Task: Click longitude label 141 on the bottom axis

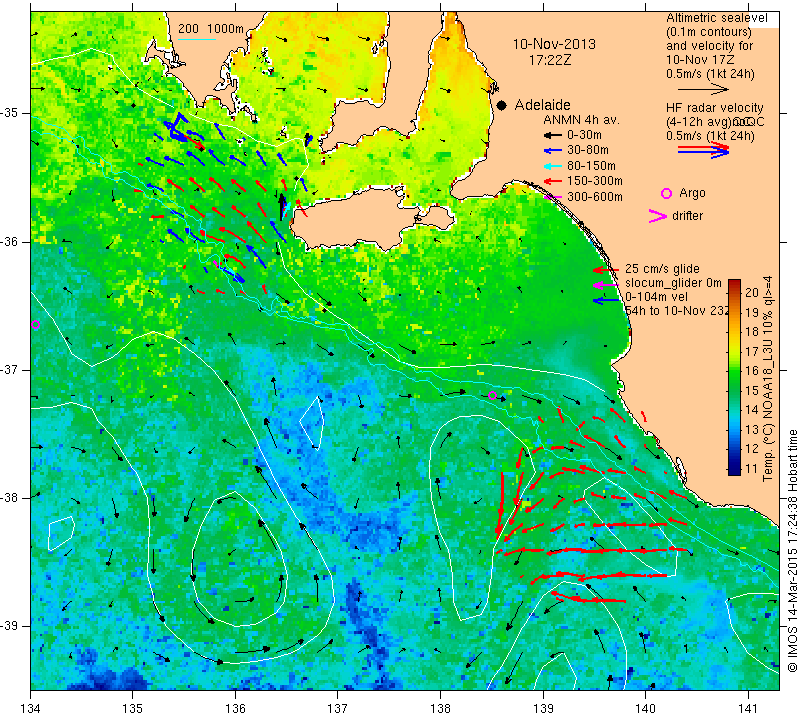Action: tap(748, 709)
